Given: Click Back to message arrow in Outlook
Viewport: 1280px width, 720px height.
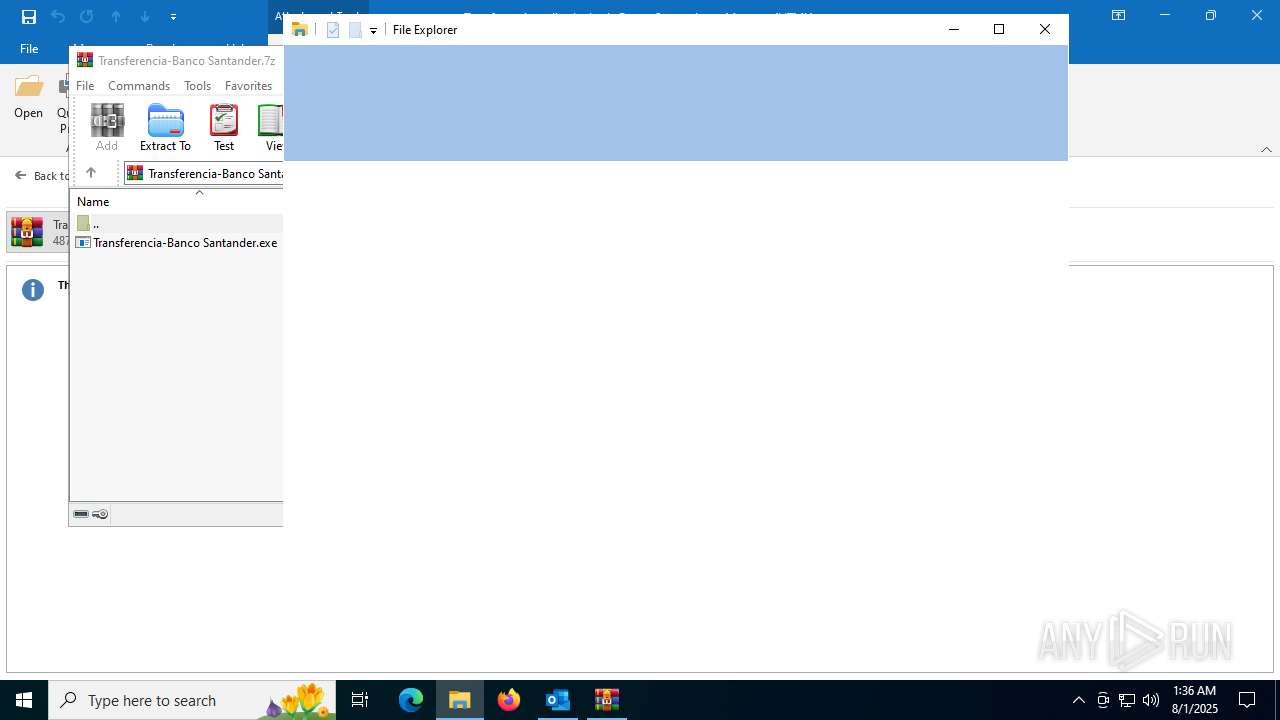Looking at the screenshot, I should 20,175.
